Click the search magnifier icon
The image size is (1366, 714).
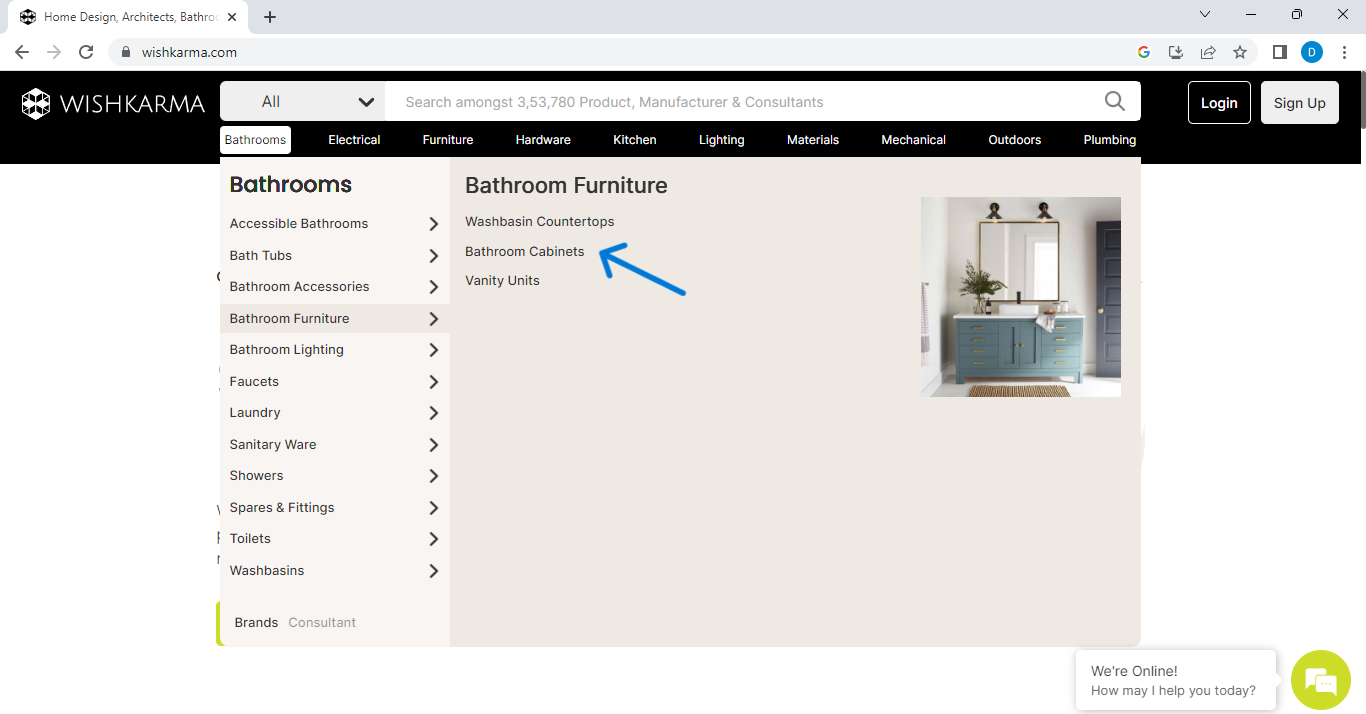1114,101
